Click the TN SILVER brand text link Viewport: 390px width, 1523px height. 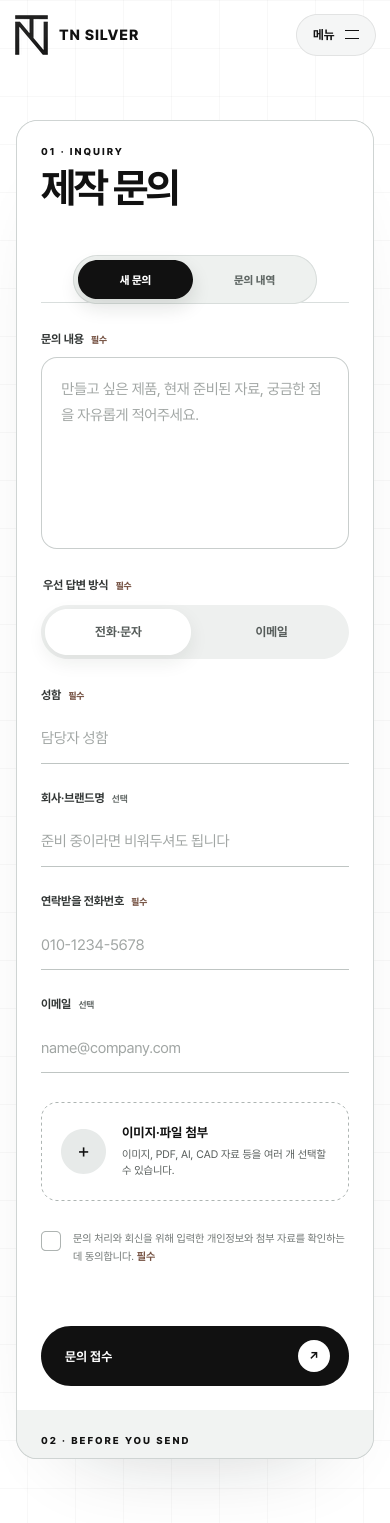coord(99,35)
